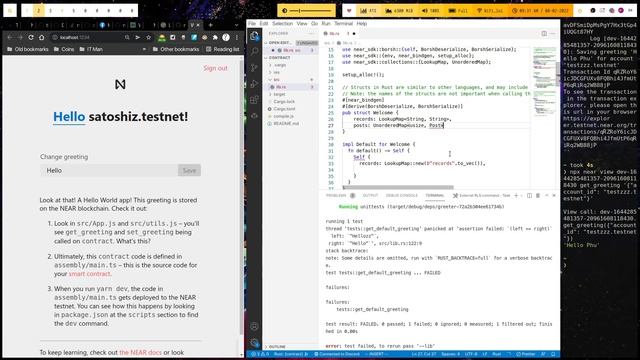Open Manage gear icon in VS Code
Viewport: 640px width, 360px height.
[x=254, y=342]
